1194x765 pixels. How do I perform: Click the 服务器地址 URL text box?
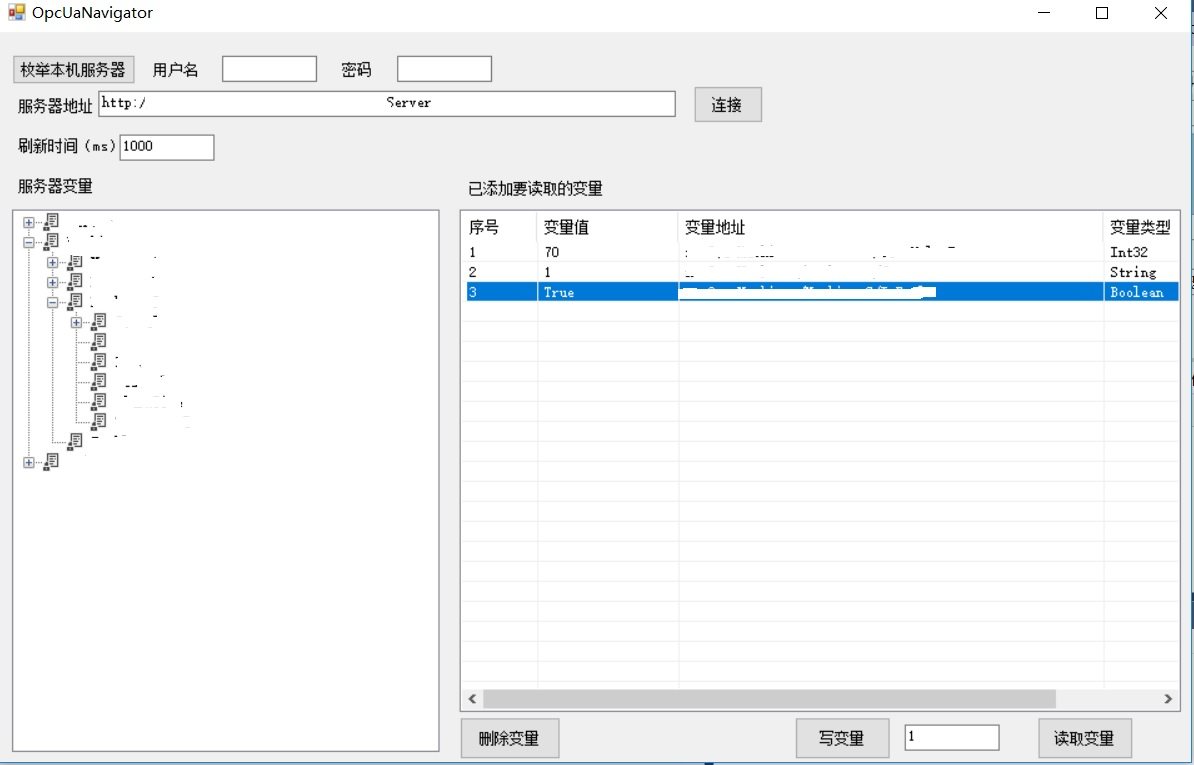pyautogui.click(x=387, y=104)
